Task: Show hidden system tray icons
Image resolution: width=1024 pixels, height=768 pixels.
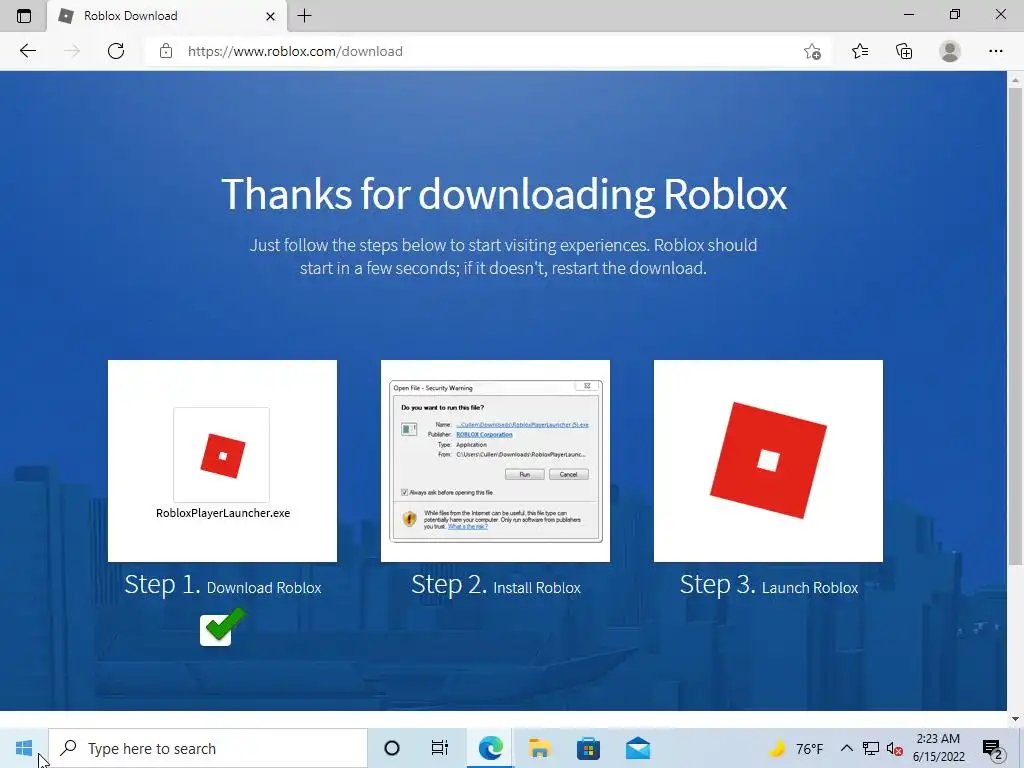Action: coord(846,748)
